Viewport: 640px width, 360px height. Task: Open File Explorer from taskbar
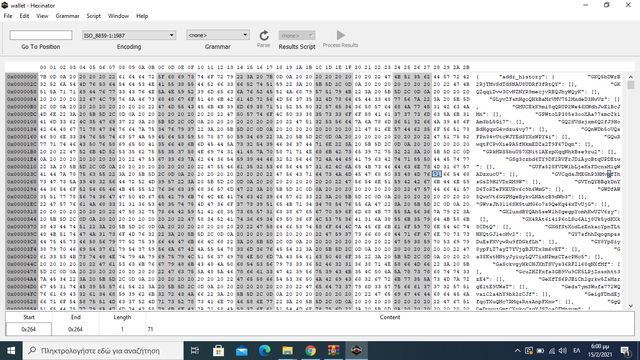(x=287, y=351)
